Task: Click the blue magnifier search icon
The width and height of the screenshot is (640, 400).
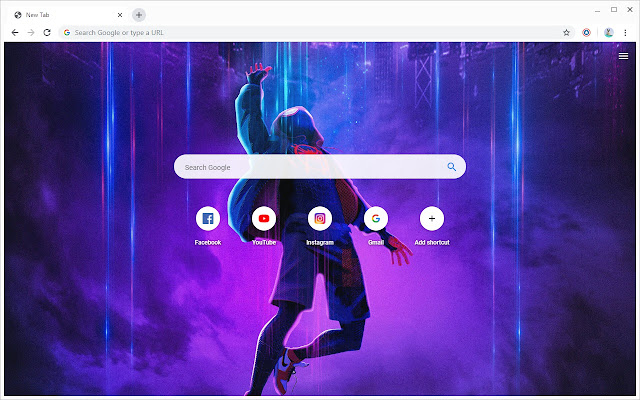Action: [451, 167]
